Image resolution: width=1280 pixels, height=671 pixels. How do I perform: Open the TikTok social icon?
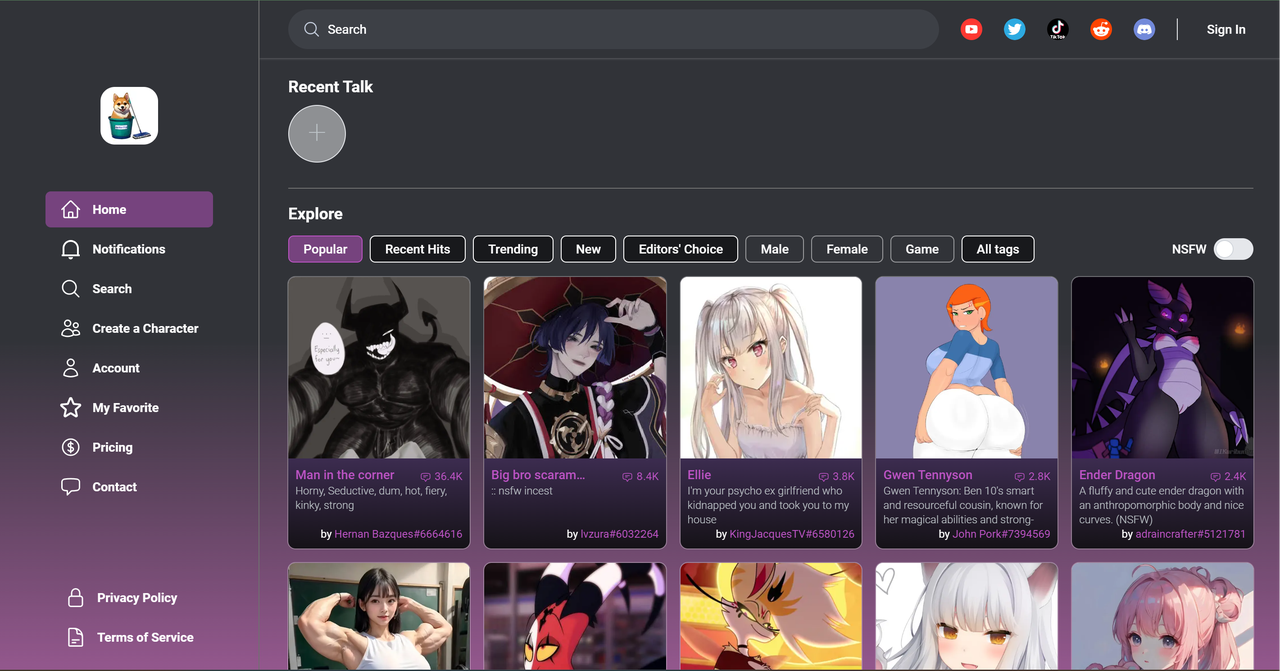1057,30
